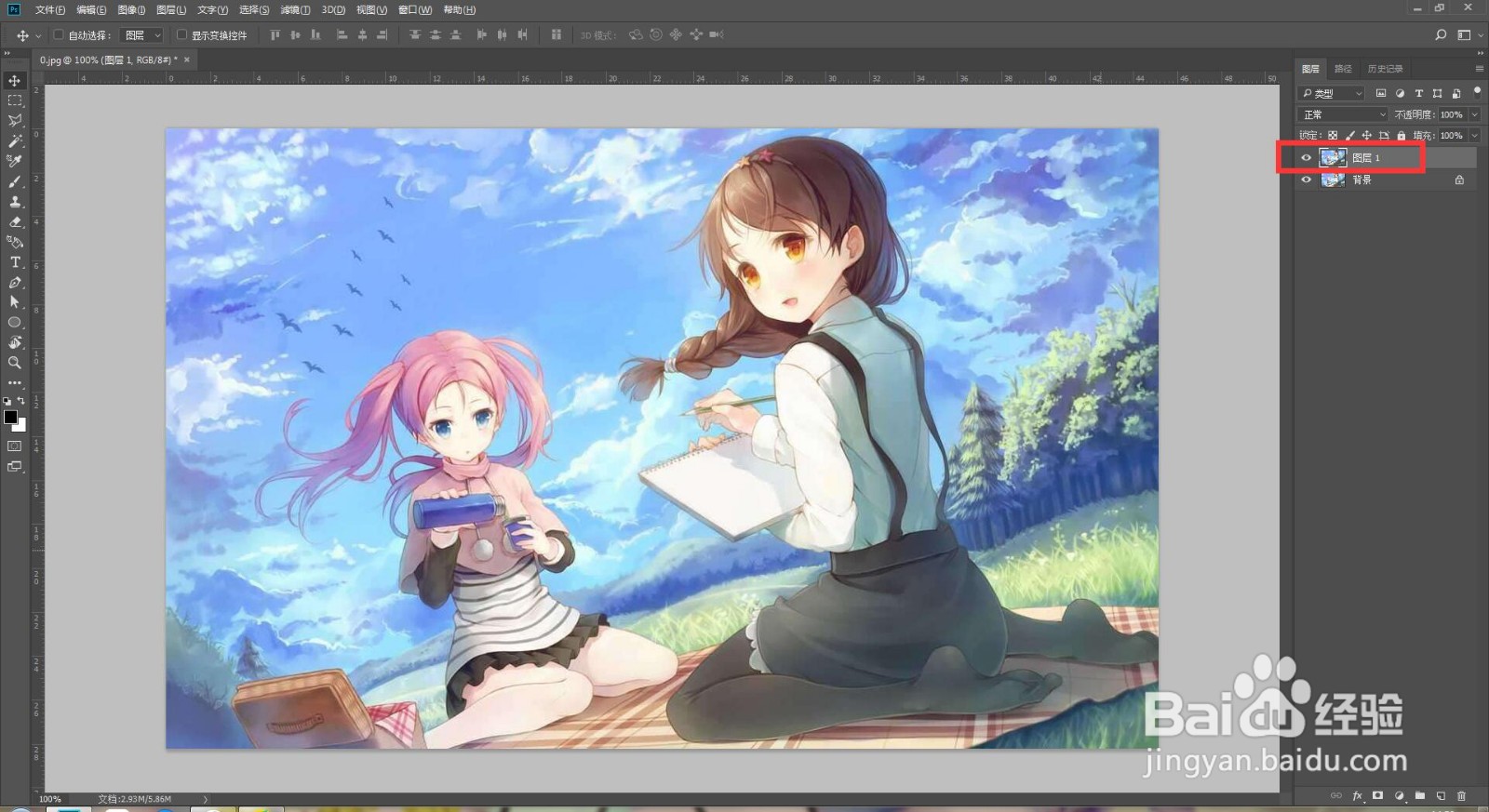
Task: Toggle the shape layer filter icon
Action: [1437, 94]
